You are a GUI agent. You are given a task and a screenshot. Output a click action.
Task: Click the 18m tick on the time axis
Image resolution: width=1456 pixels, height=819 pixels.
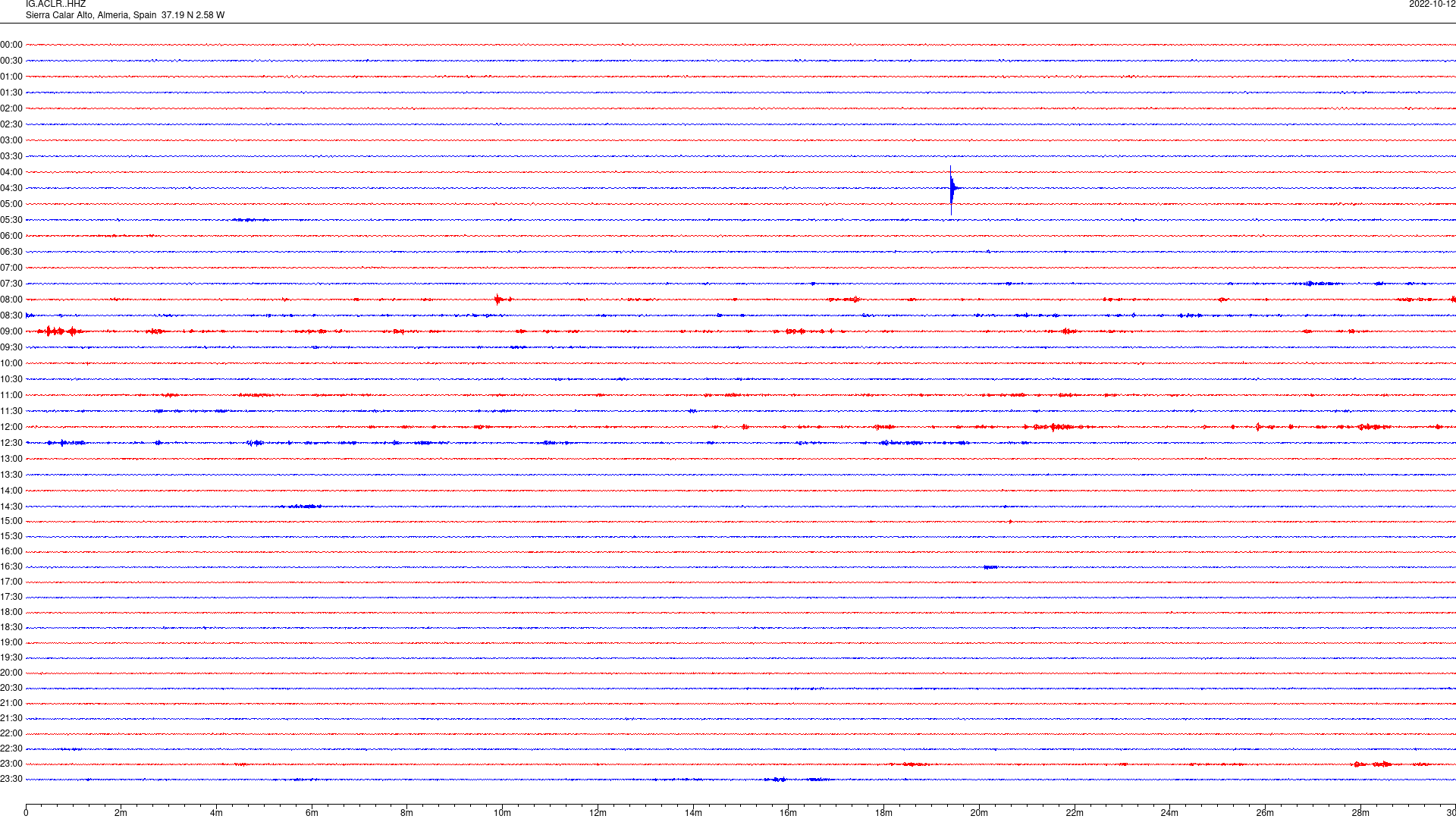[x=883, y=813]
